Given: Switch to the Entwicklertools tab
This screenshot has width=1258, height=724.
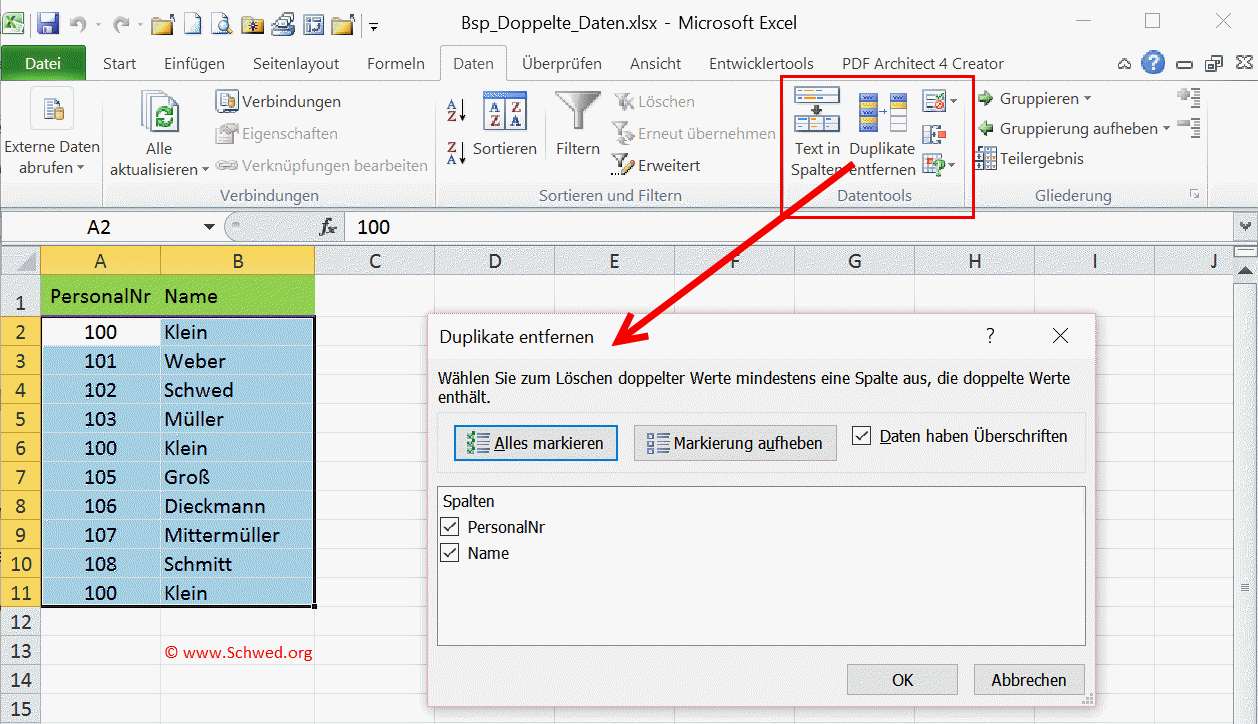Looking at the screenshot, I should (x=761, y=63).
